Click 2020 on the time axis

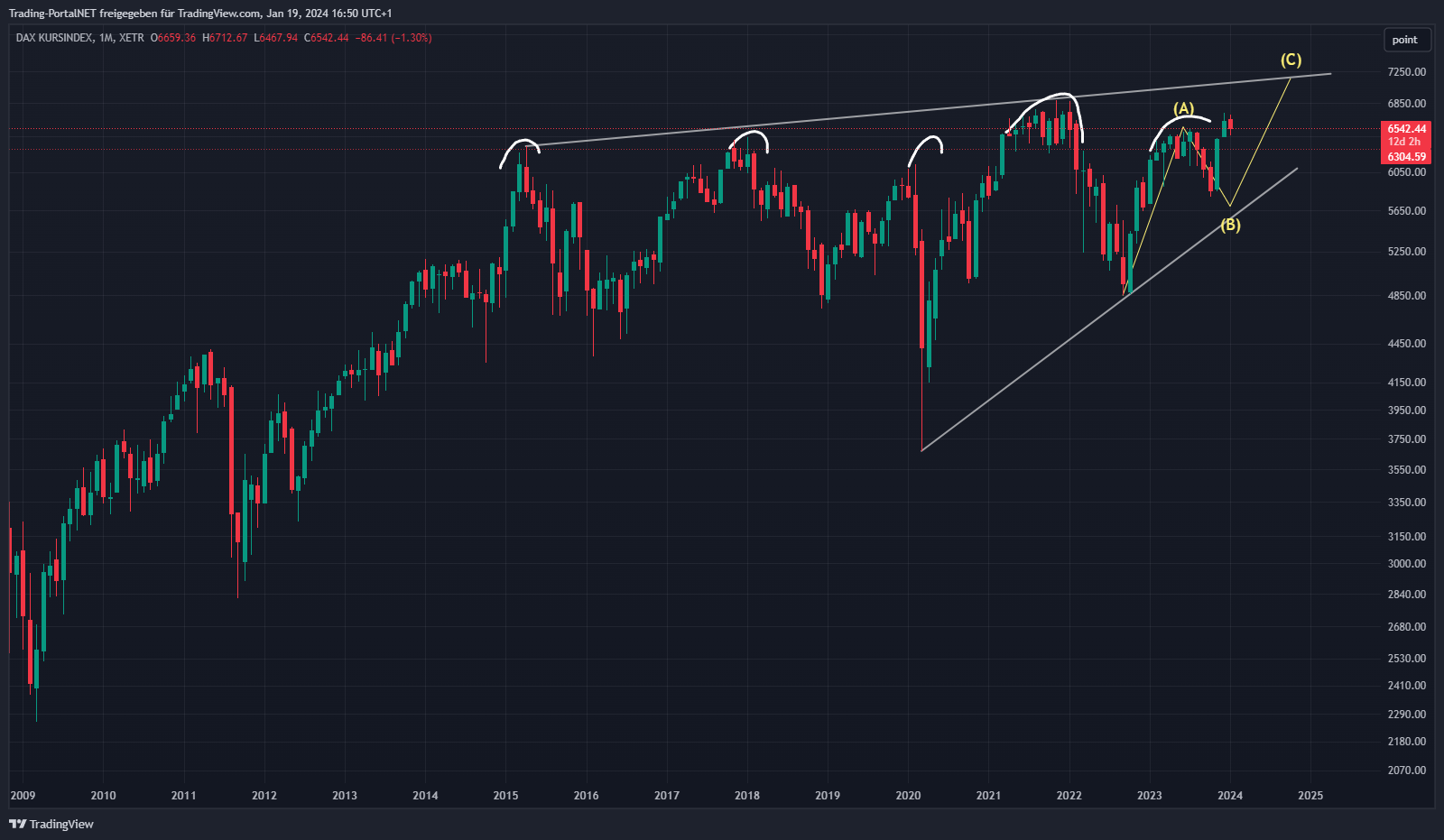[x=908, y=795]
